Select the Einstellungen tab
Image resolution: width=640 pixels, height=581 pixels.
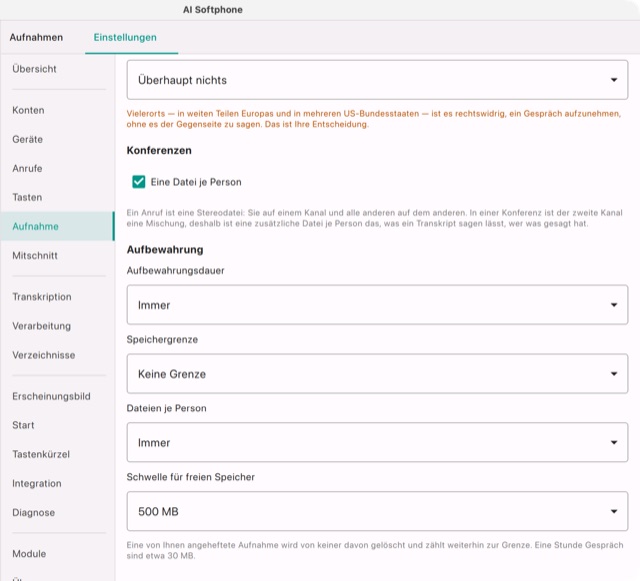coord(125,37)
